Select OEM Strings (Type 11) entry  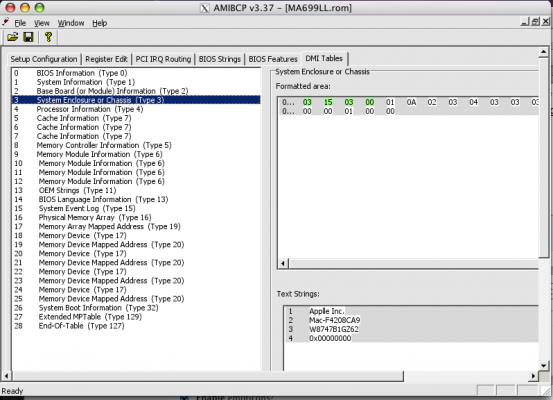pos(77,190)
